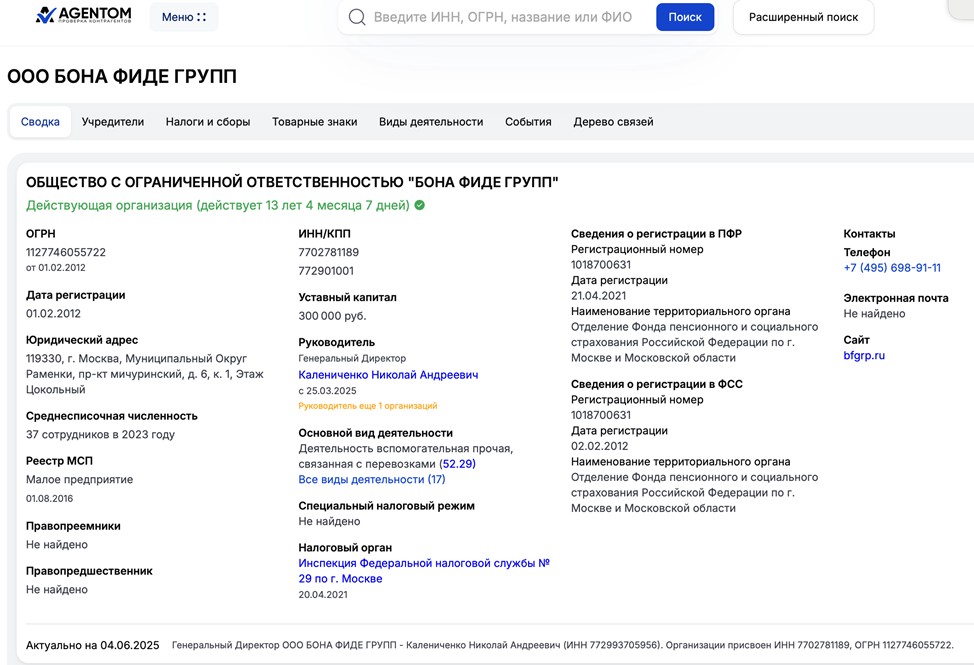This screenshot has width=974, height=665.
Task: Click the green verified checkmark icon
Action: pos(420,205)
